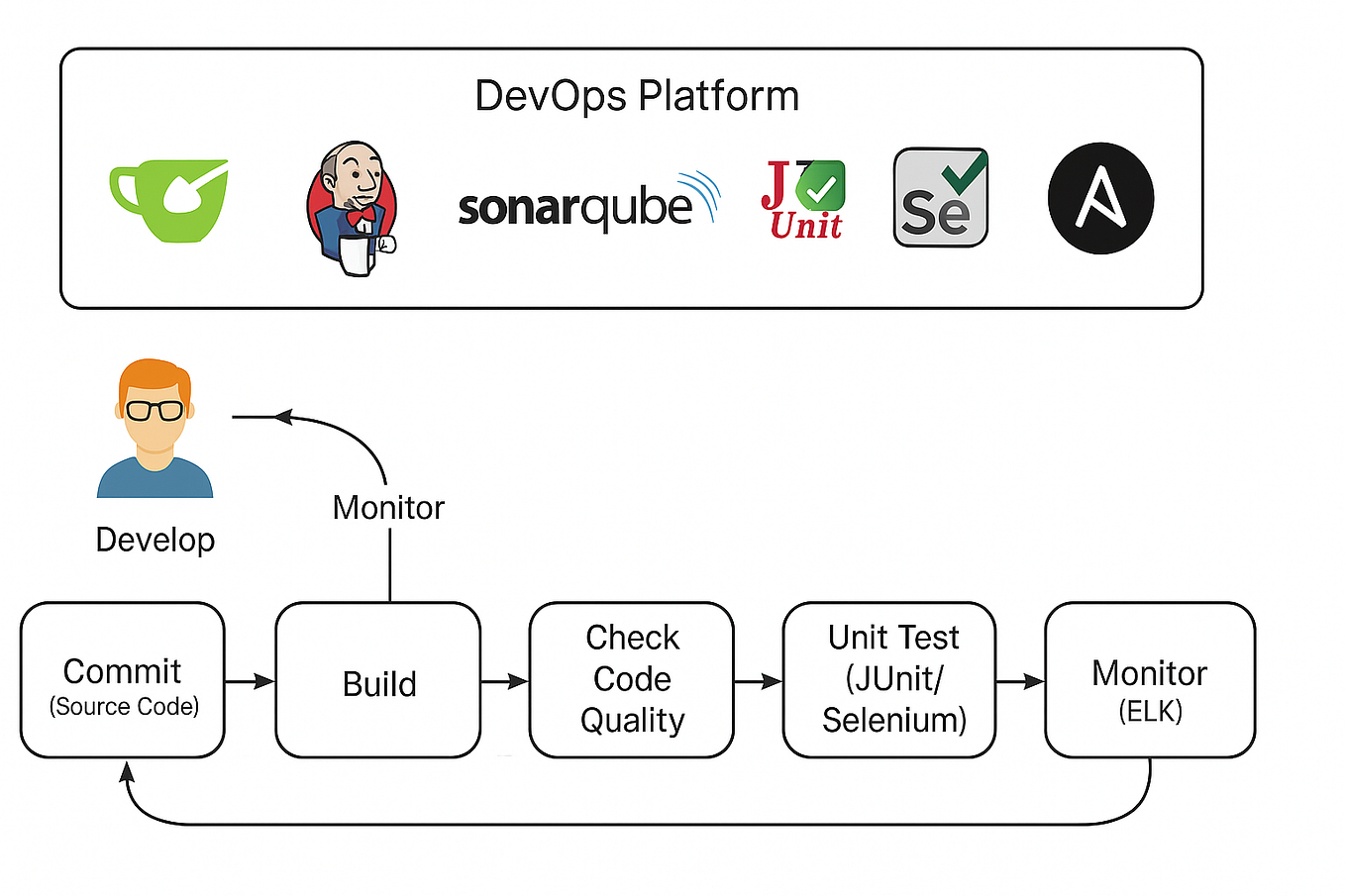Click the DevOps Platform title text

pyautogui.click(x=637, y=95)
